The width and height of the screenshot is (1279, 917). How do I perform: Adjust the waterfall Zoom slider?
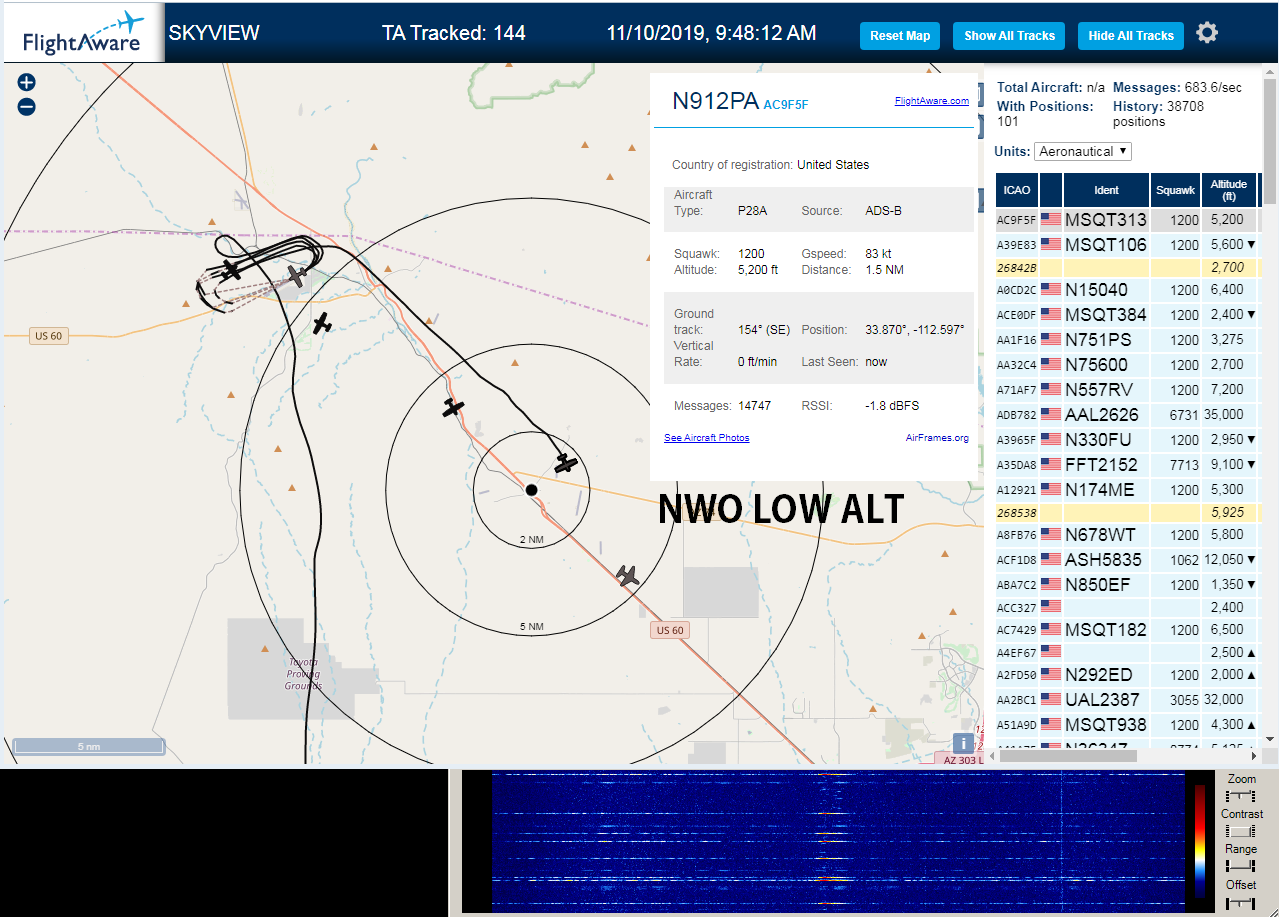pyautogui.click(x=1241, y=796)
